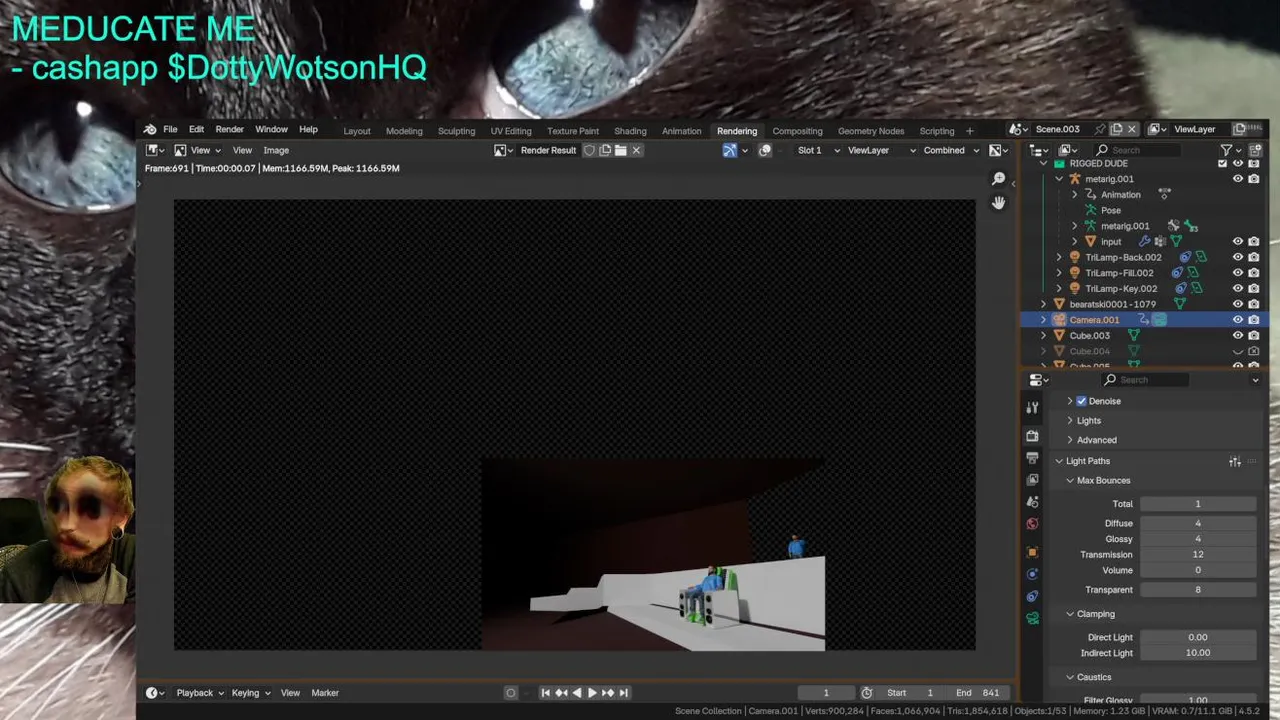This screenshot has width=1280, height=720.
Task: Open the Render properties tab
Action: click(1032, 436)
